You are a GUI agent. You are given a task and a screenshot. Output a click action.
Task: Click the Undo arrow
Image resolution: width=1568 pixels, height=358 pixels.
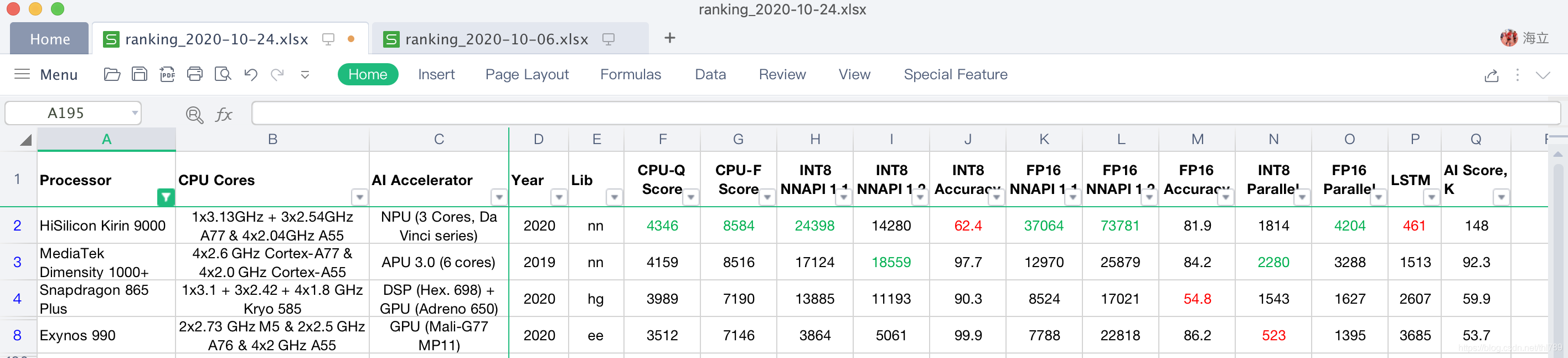(250, 74)
